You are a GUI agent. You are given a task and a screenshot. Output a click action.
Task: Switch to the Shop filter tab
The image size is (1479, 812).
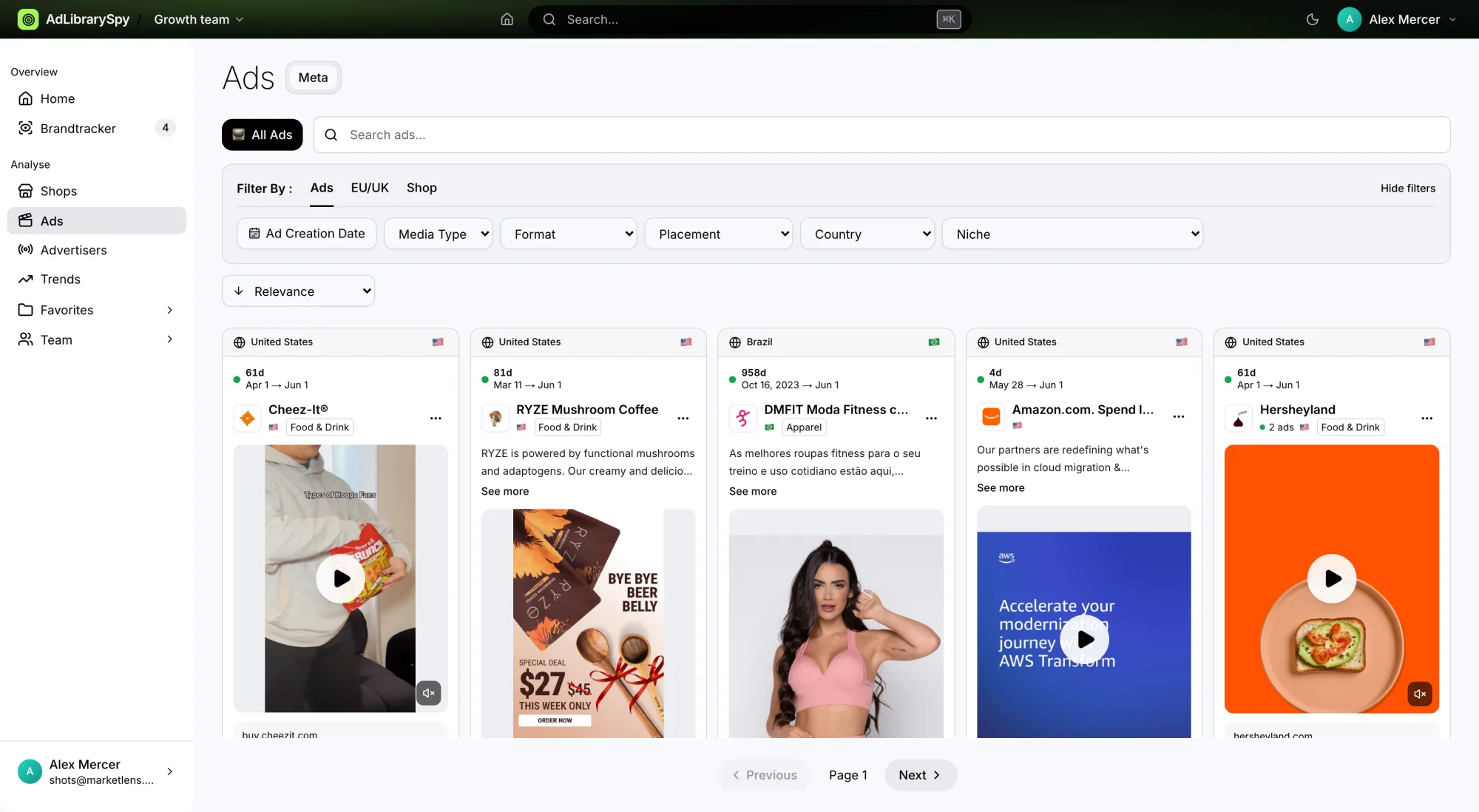(x=422, y=188)
